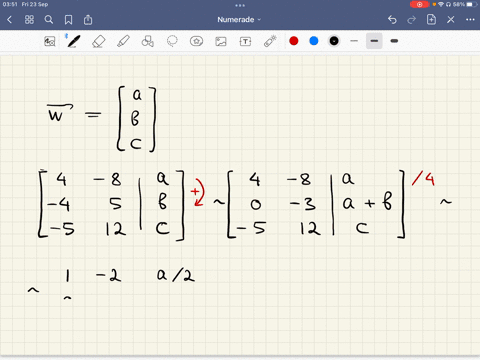Choose the blue pen color
This screenshot has width=480, height=360.
tap(314, 41)
